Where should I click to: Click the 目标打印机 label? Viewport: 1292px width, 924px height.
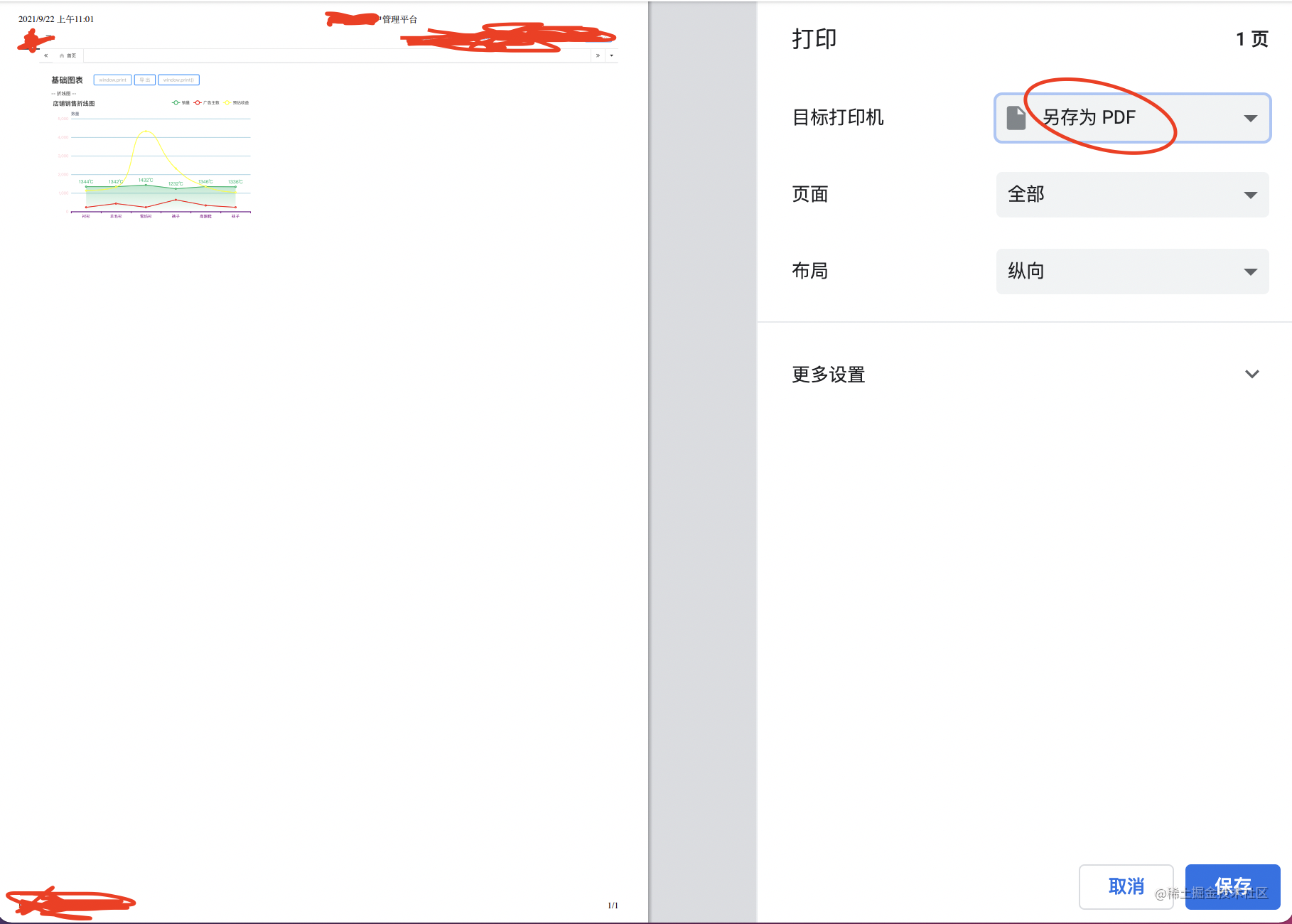click(838, 117)
